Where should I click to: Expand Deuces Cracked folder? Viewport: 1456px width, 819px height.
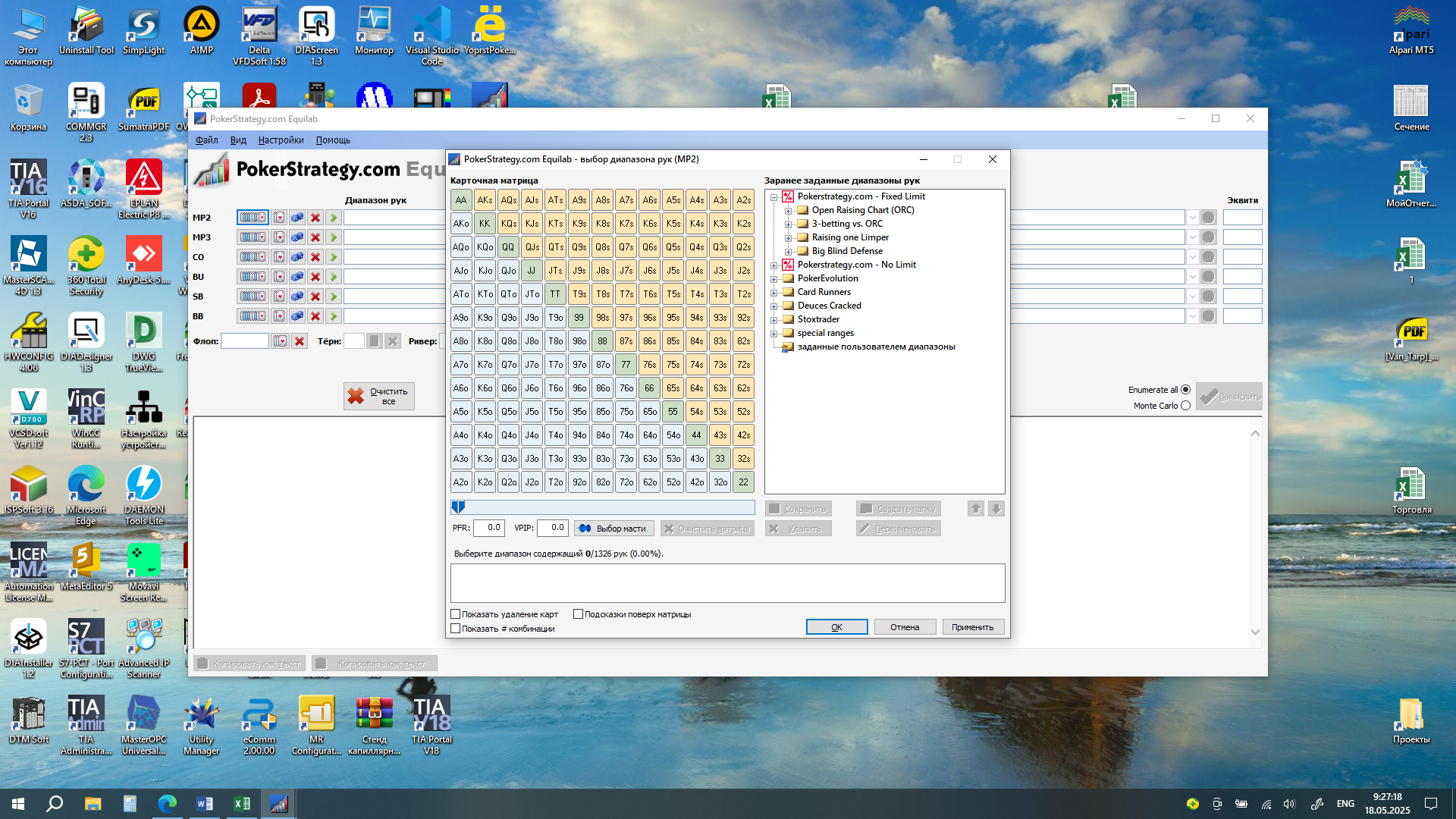[x=774, y=306]
